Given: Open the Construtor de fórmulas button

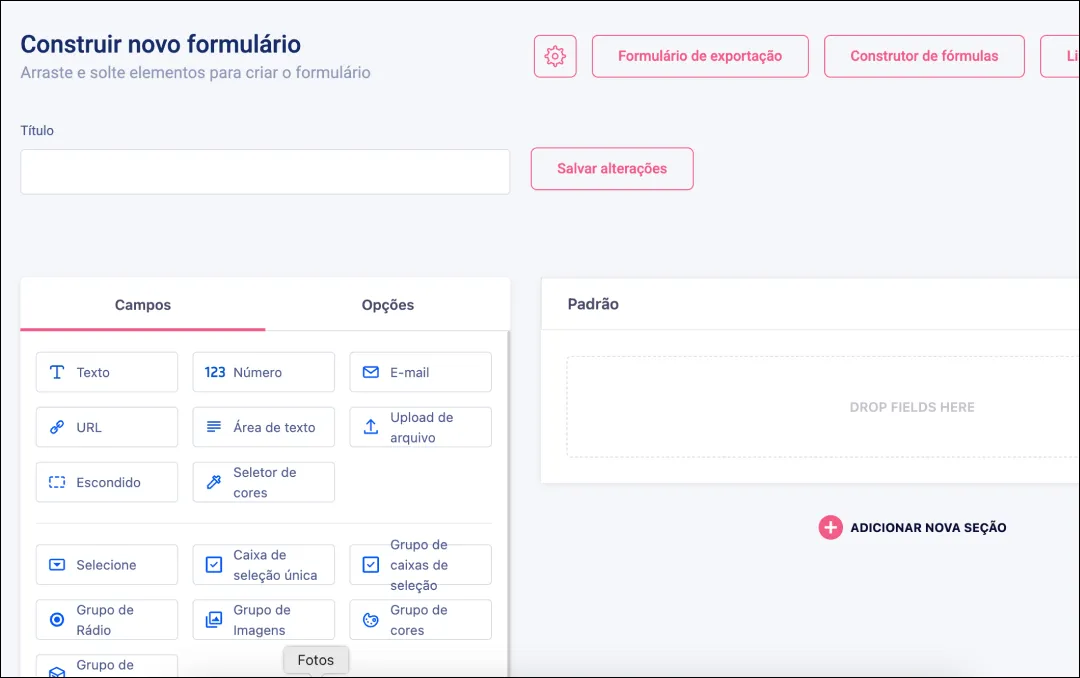Looking at the screenshot, I should click(924, 56).
